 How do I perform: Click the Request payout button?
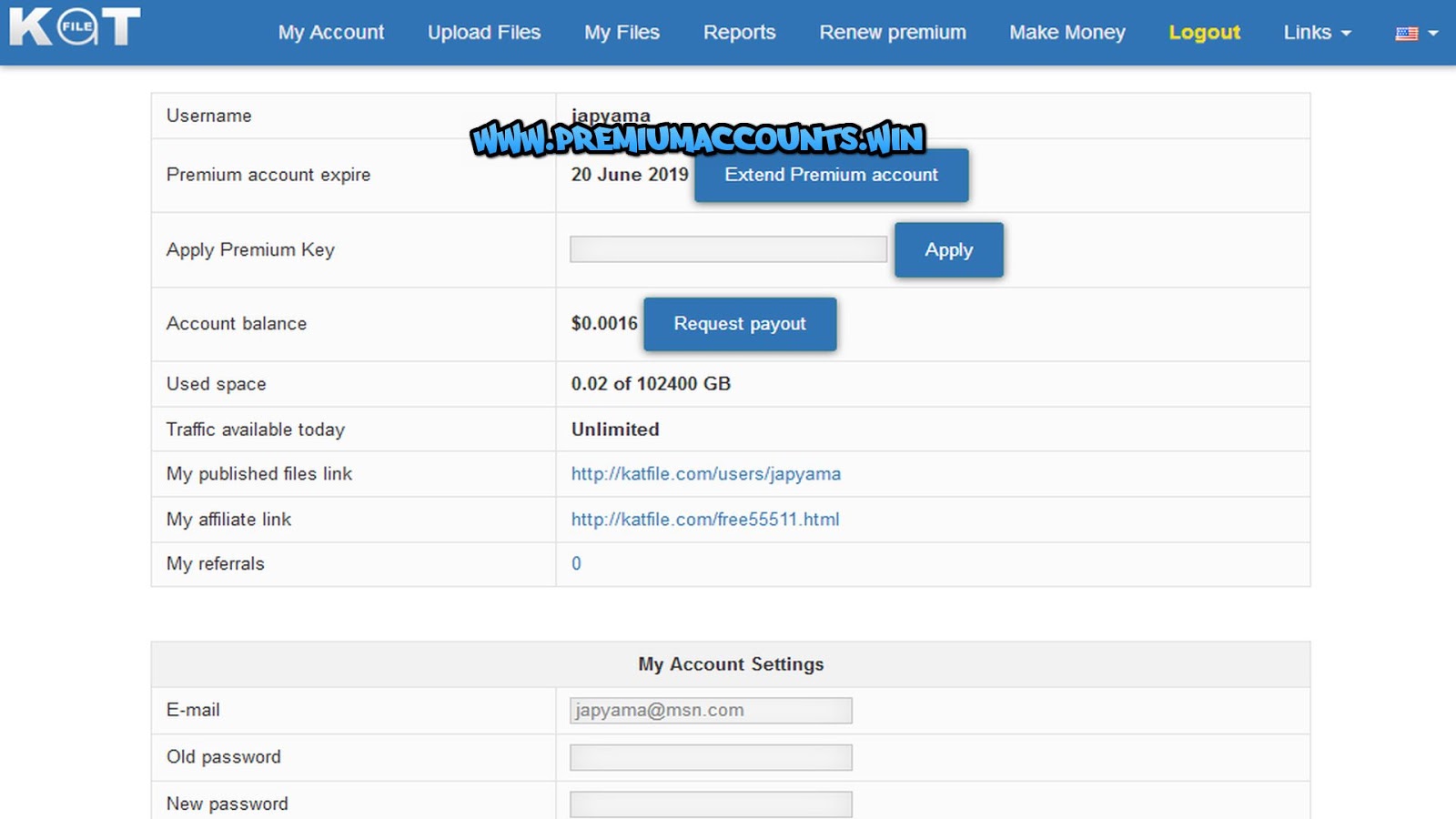(740, 324)
